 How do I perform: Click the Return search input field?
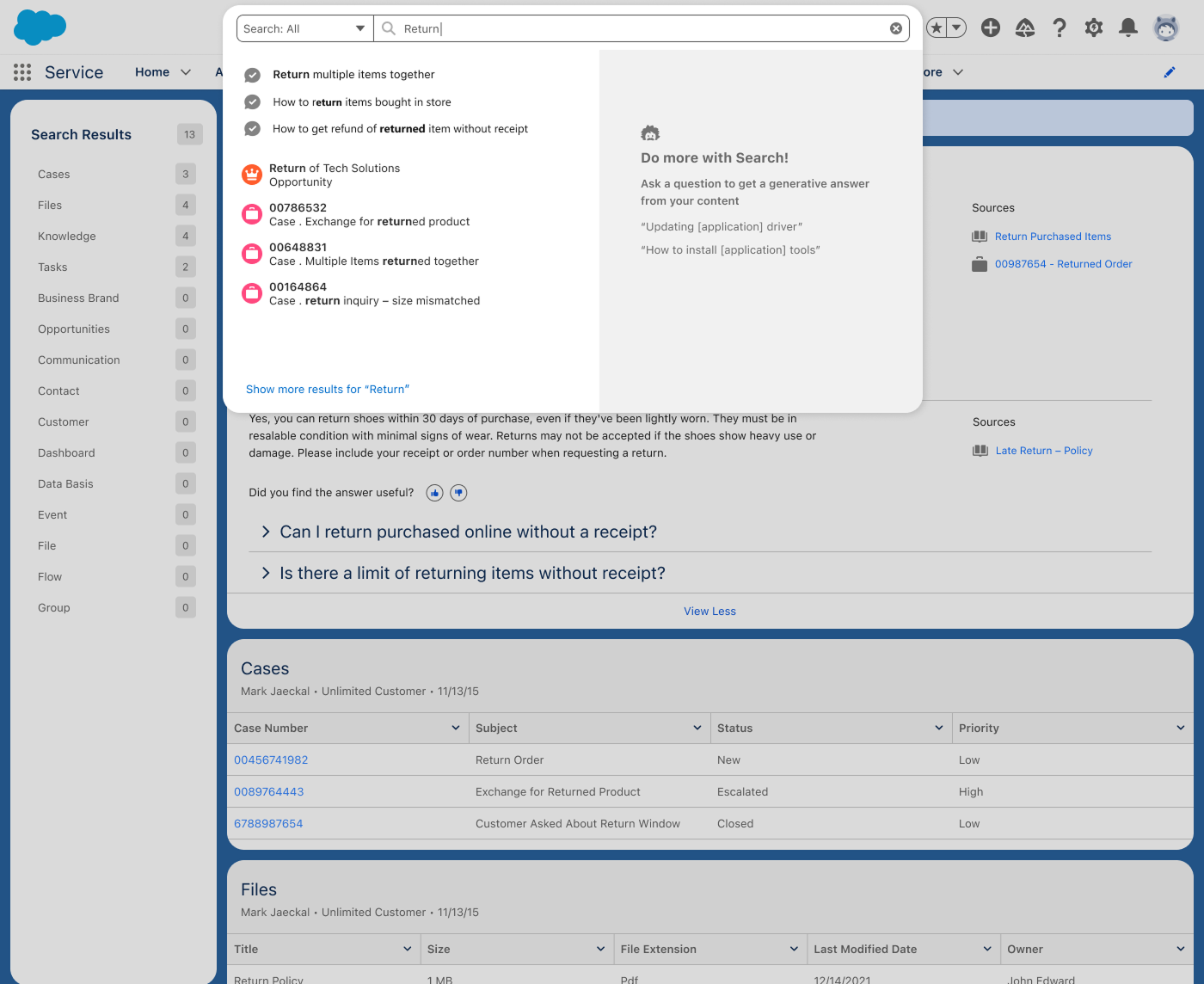point(636,28)
